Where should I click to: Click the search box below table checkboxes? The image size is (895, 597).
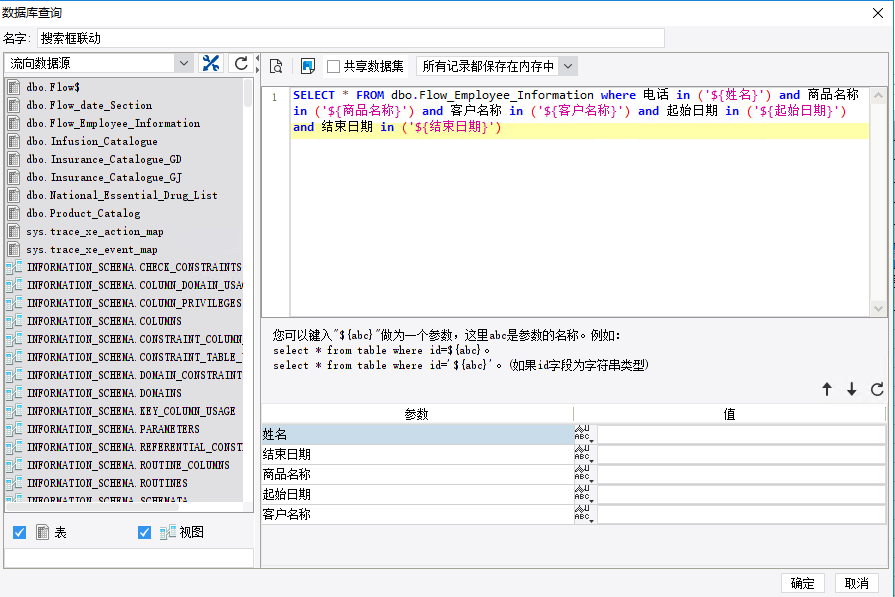point(128,558)
